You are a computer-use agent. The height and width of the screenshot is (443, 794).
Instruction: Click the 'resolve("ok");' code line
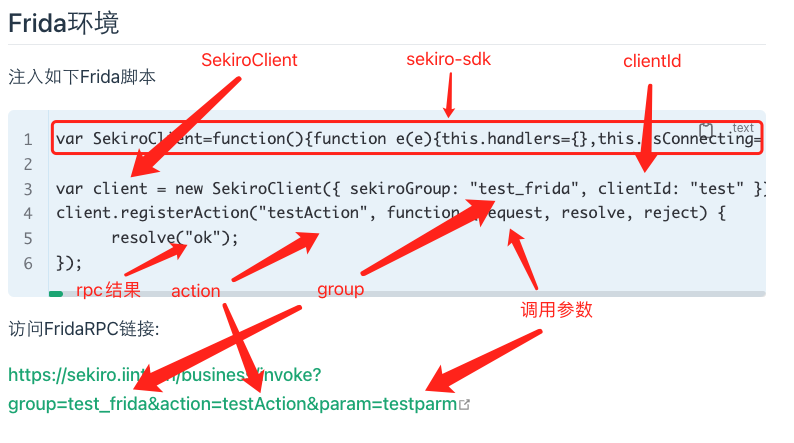click(x=175, y=237)
